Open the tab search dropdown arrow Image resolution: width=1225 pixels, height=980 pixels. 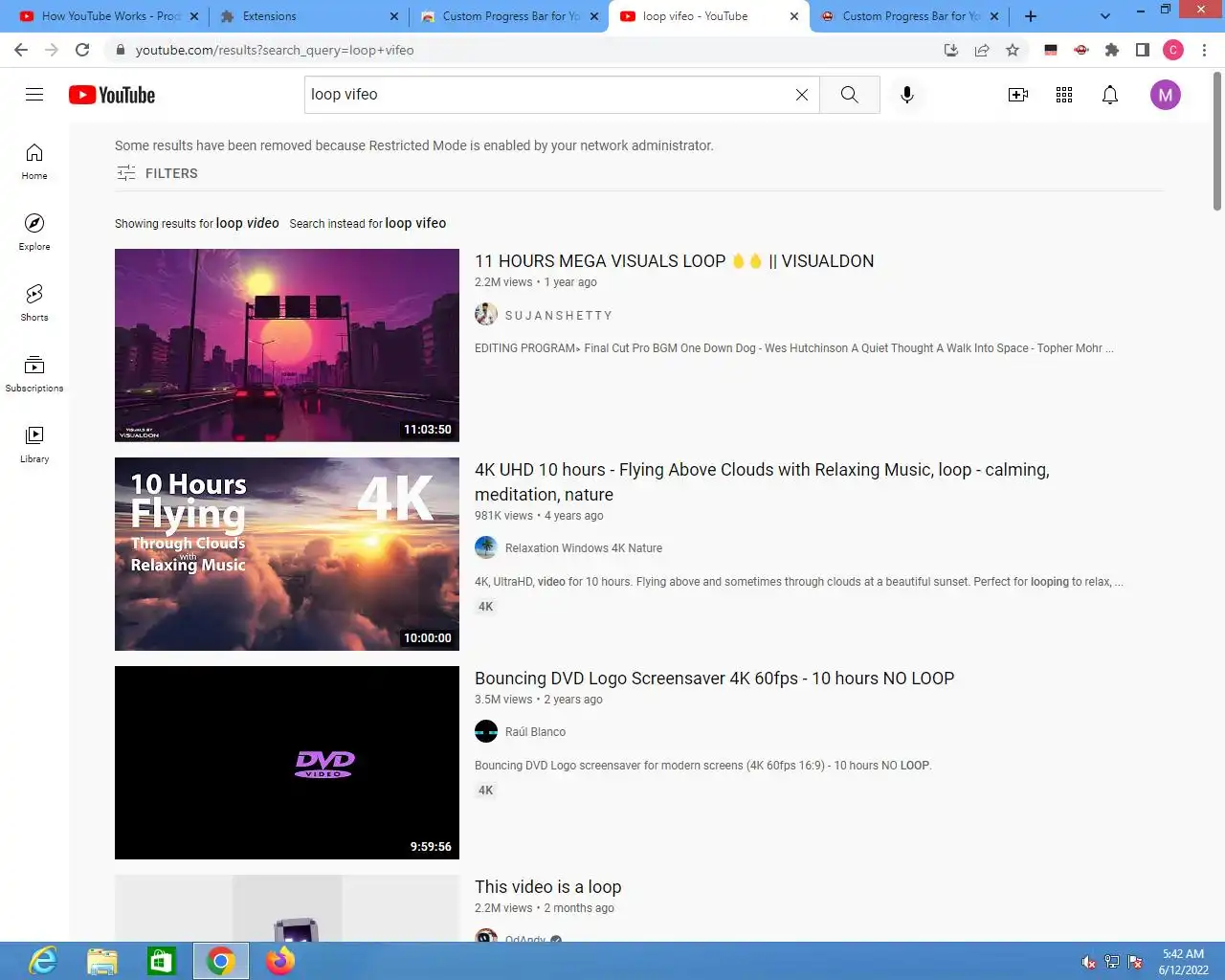pyautogui.click(x=1105, y=16)
